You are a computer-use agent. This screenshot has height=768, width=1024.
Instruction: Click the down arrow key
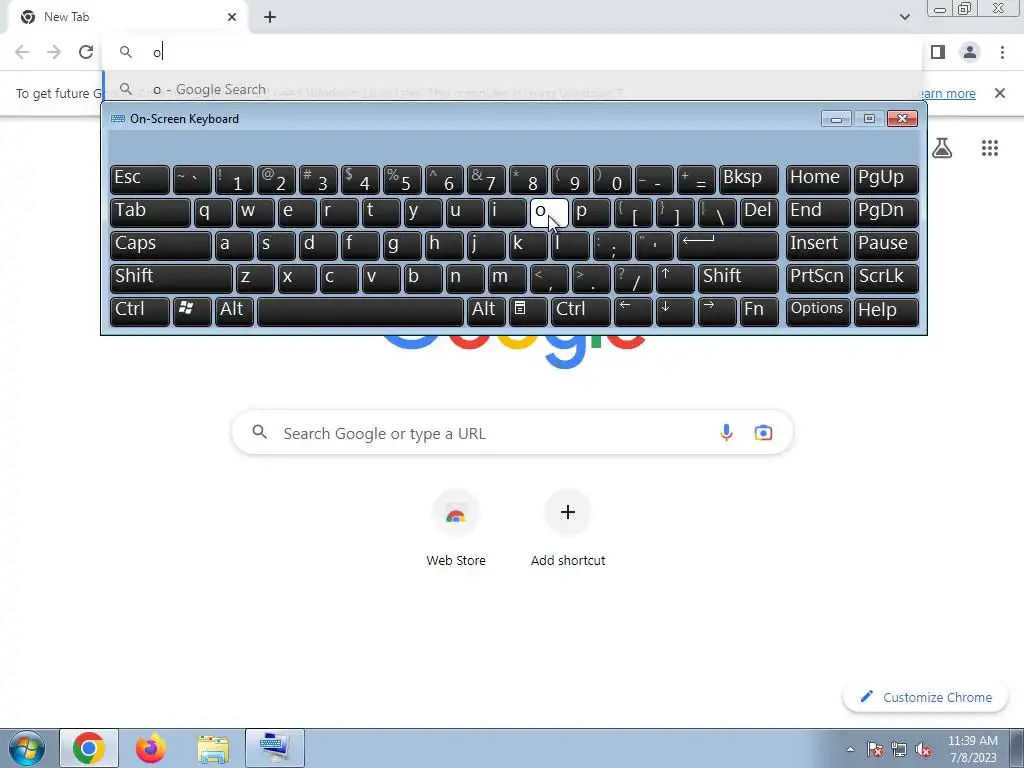tap(675, 311)
